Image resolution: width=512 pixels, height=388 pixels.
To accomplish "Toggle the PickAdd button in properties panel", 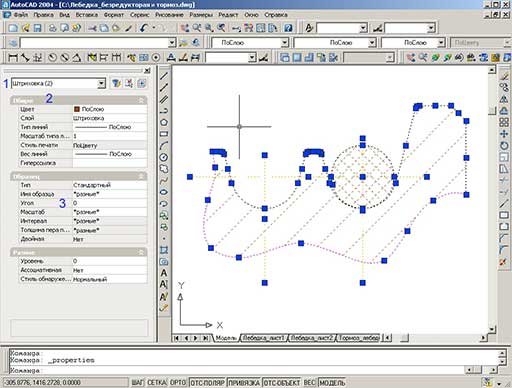I will click(x=141, y=83).
